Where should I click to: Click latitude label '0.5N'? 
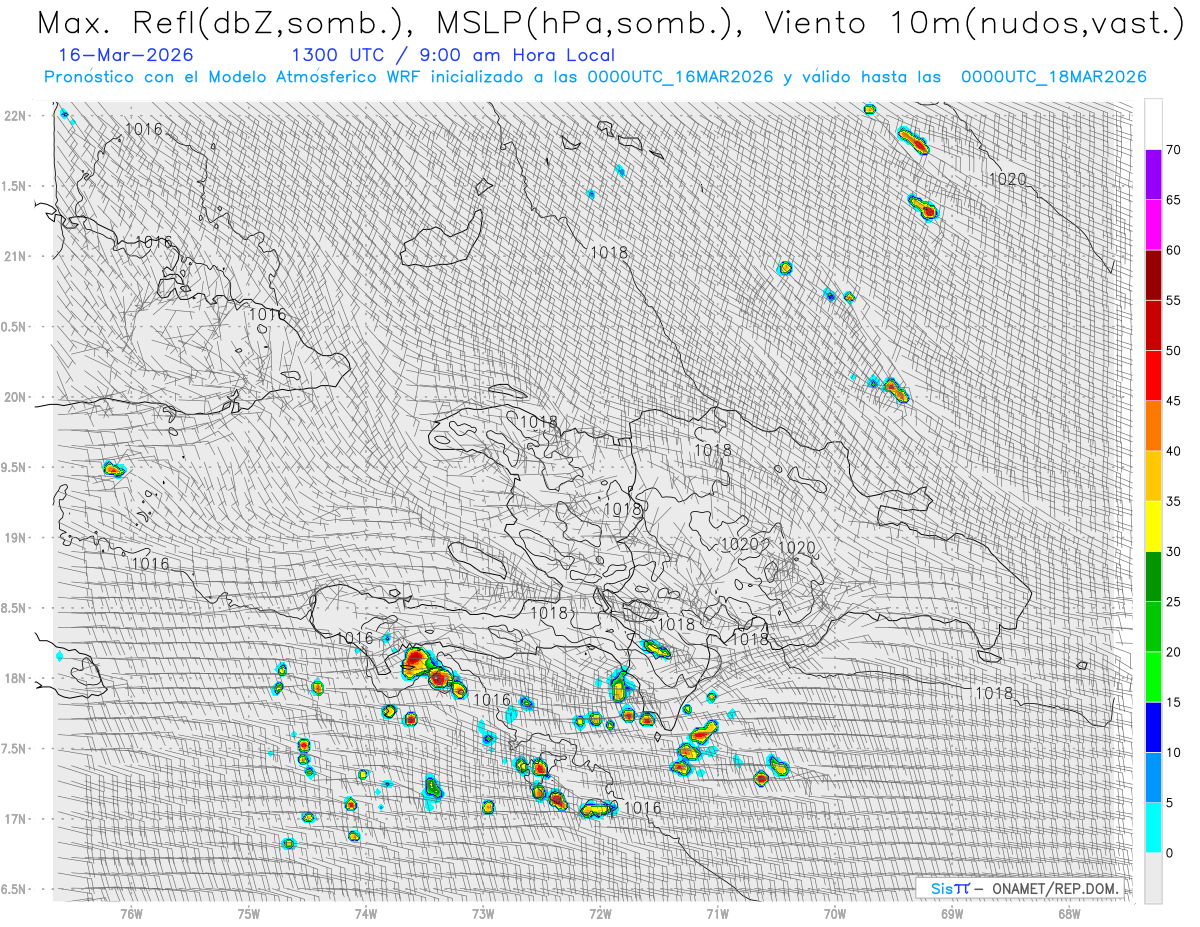click(15, 327)
